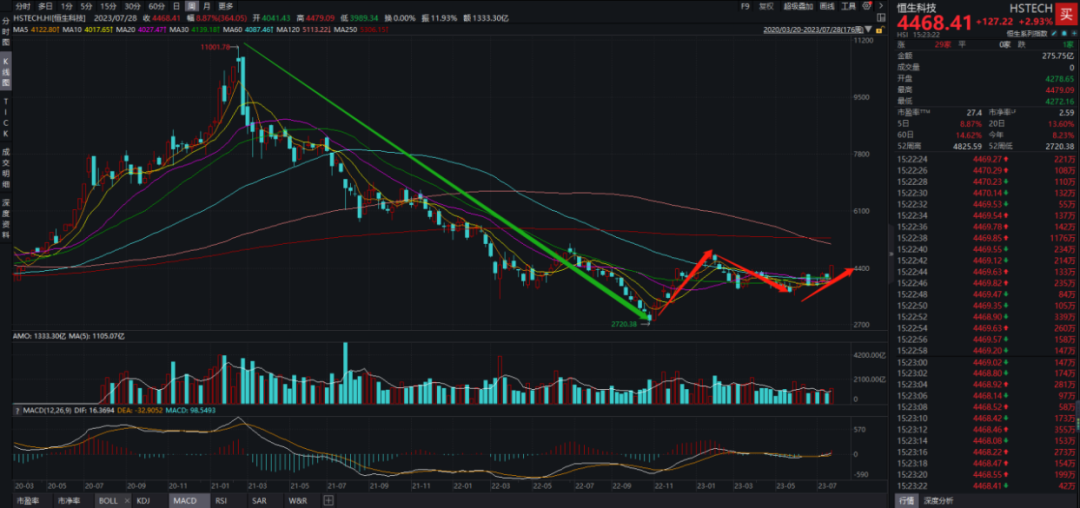
Task: Click the right chevron in the top toolbar
Action: coord(881,6)
